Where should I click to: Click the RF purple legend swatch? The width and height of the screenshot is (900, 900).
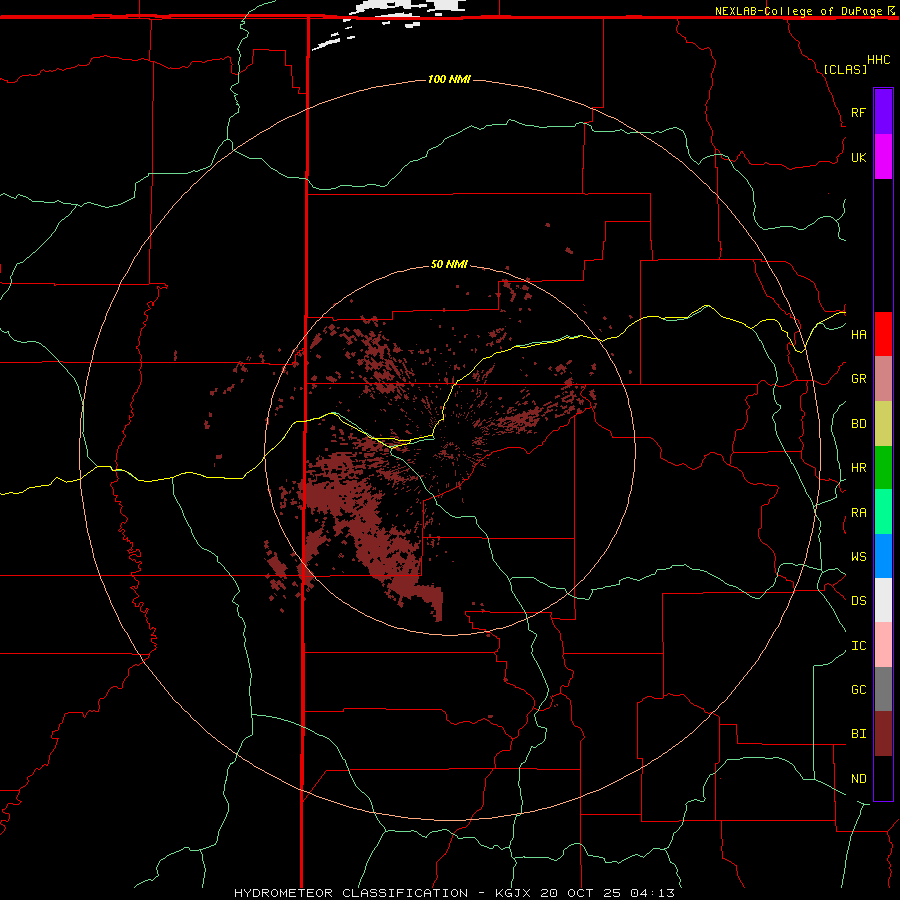[883, 112]
